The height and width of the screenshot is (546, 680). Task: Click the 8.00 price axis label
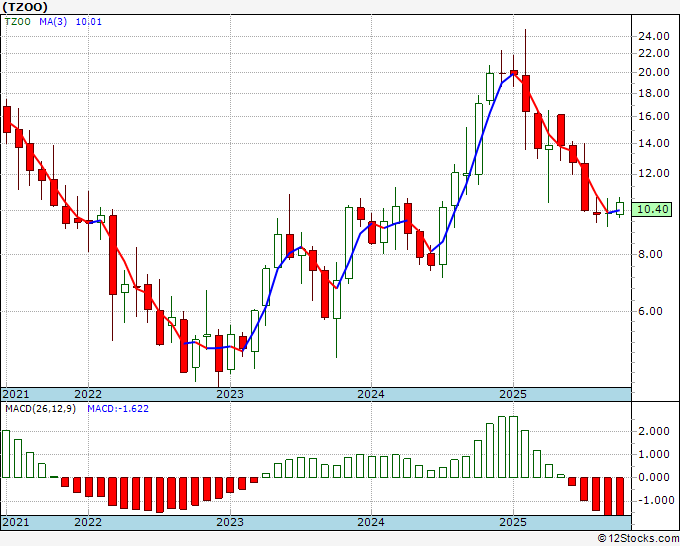point(652,254)
